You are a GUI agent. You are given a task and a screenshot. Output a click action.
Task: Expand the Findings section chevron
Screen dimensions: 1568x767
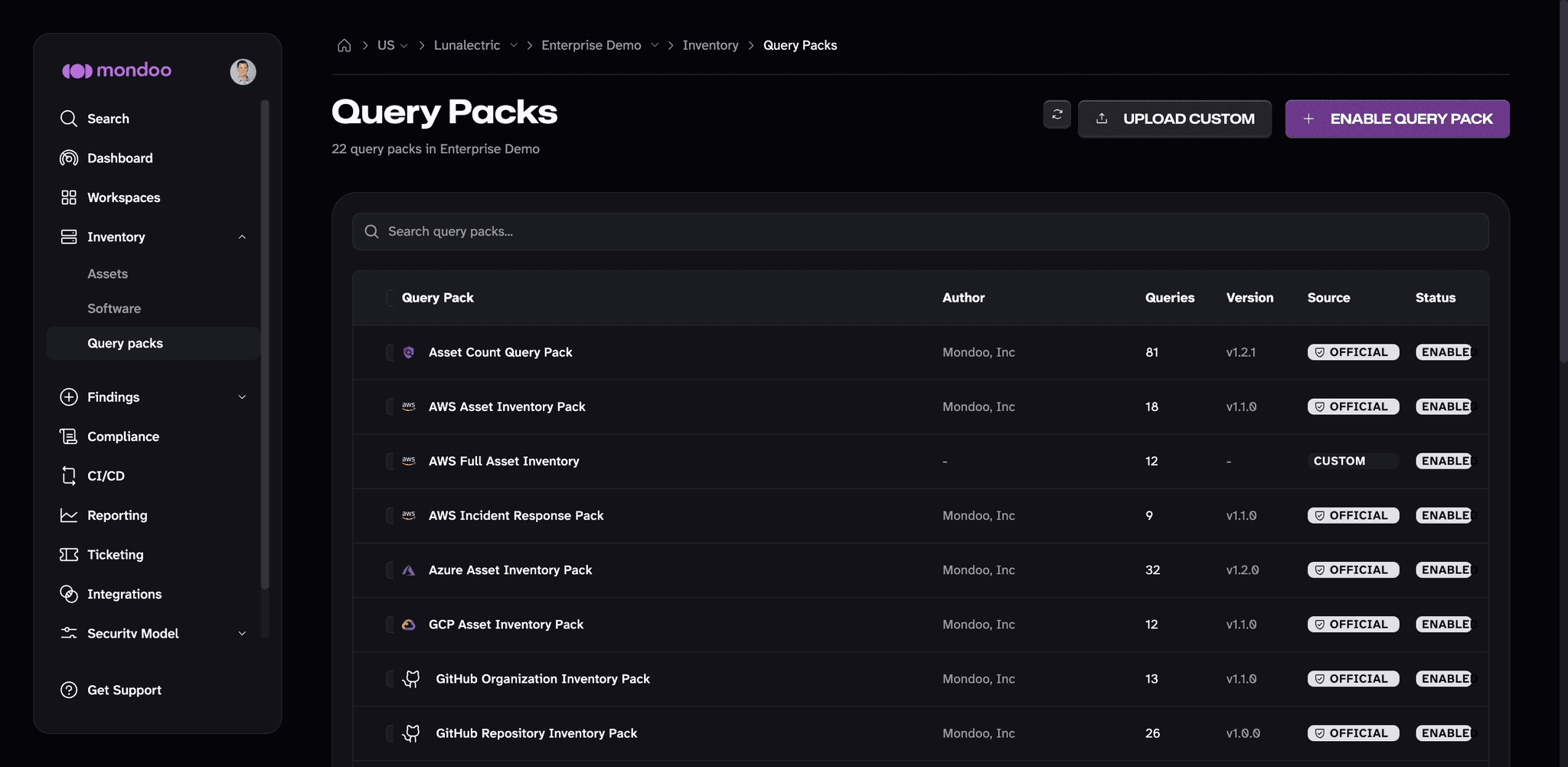click(x=242, y=397)
